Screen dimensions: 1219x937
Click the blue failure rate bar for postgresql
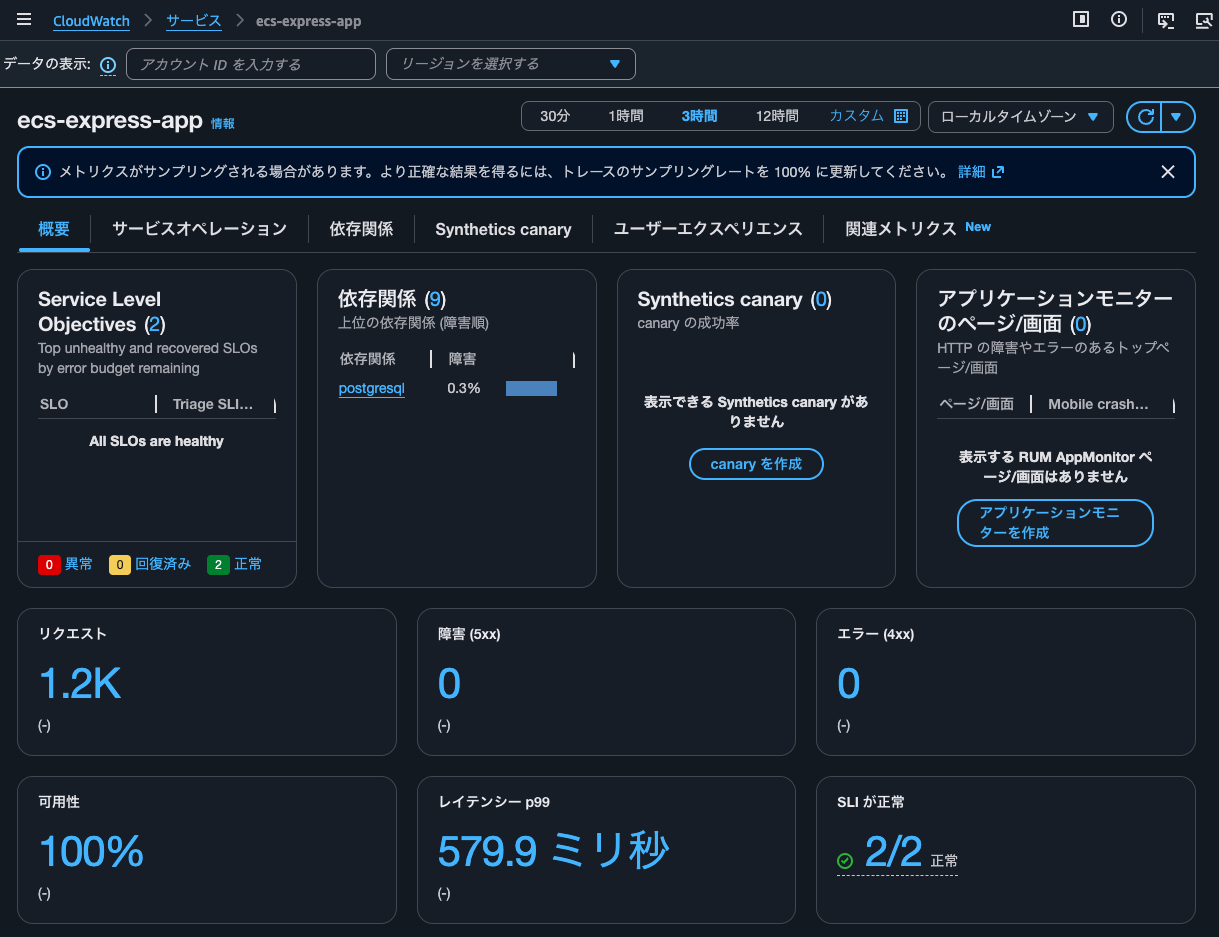[531, 388]
